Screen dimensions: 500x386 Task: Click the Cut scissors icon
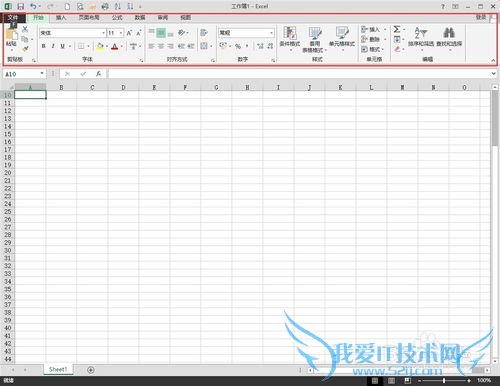25,29
